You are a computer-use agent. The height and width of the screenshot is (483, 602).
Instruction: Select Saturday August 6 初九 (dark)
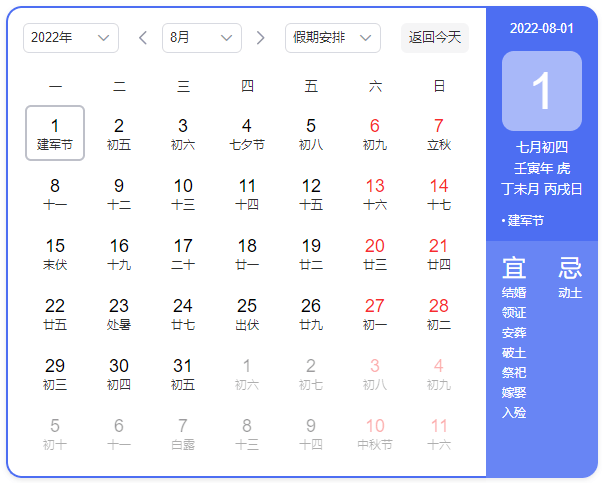coord(375,133)
